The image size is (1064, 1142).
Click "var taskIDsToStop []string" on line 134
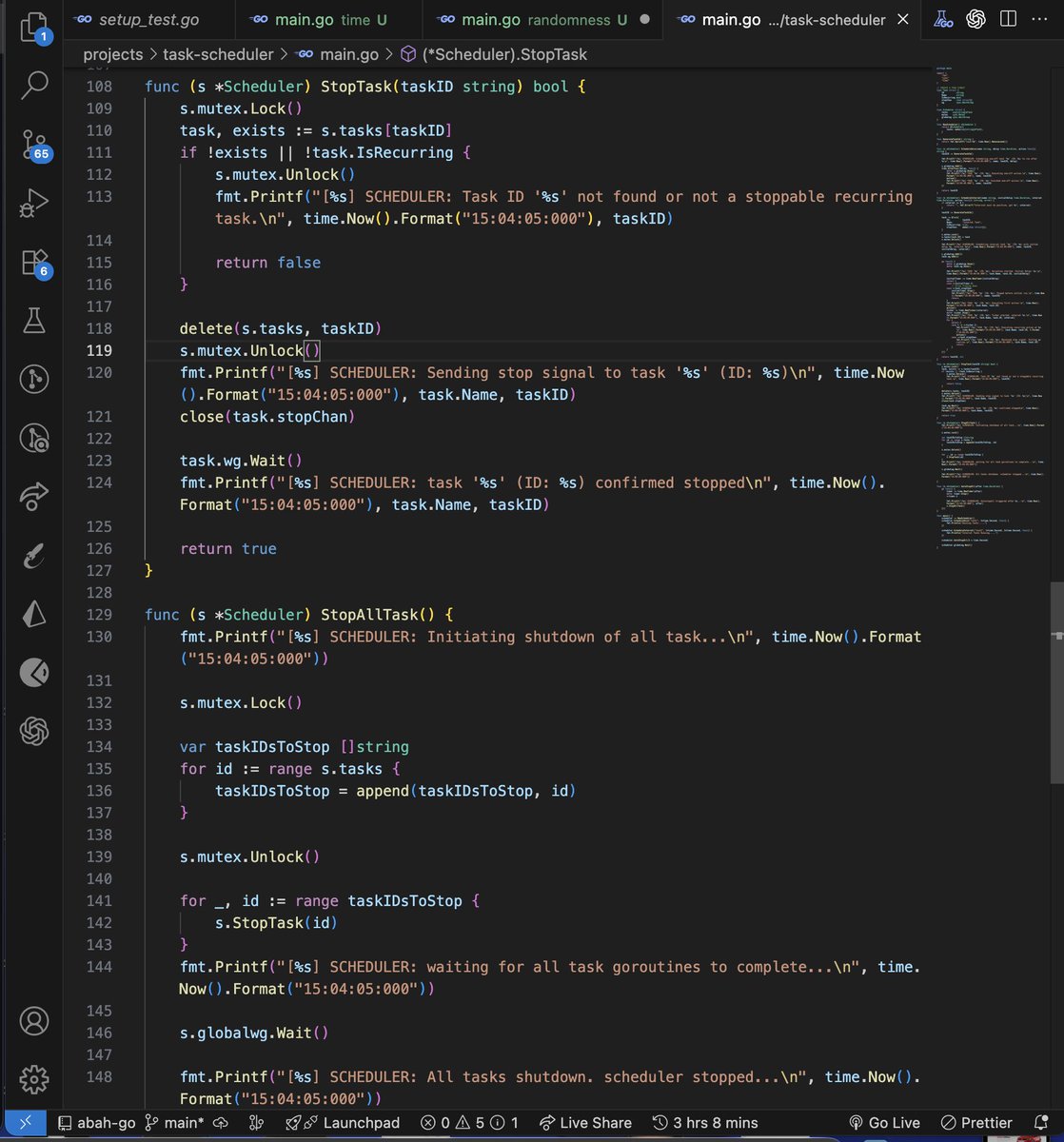click(294, 747)
